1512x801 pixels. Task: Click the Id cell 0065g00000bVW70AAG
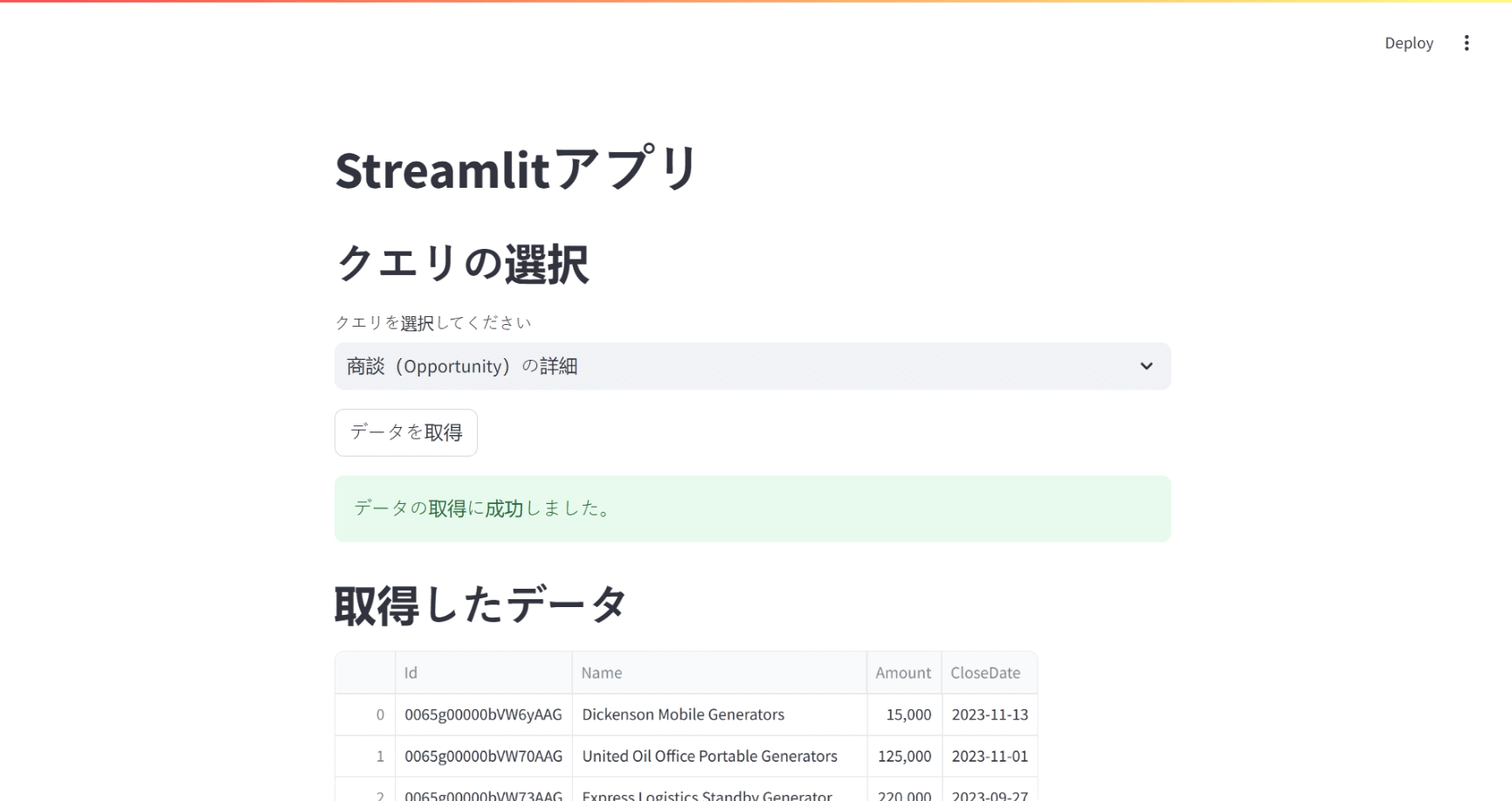point(483,756)
